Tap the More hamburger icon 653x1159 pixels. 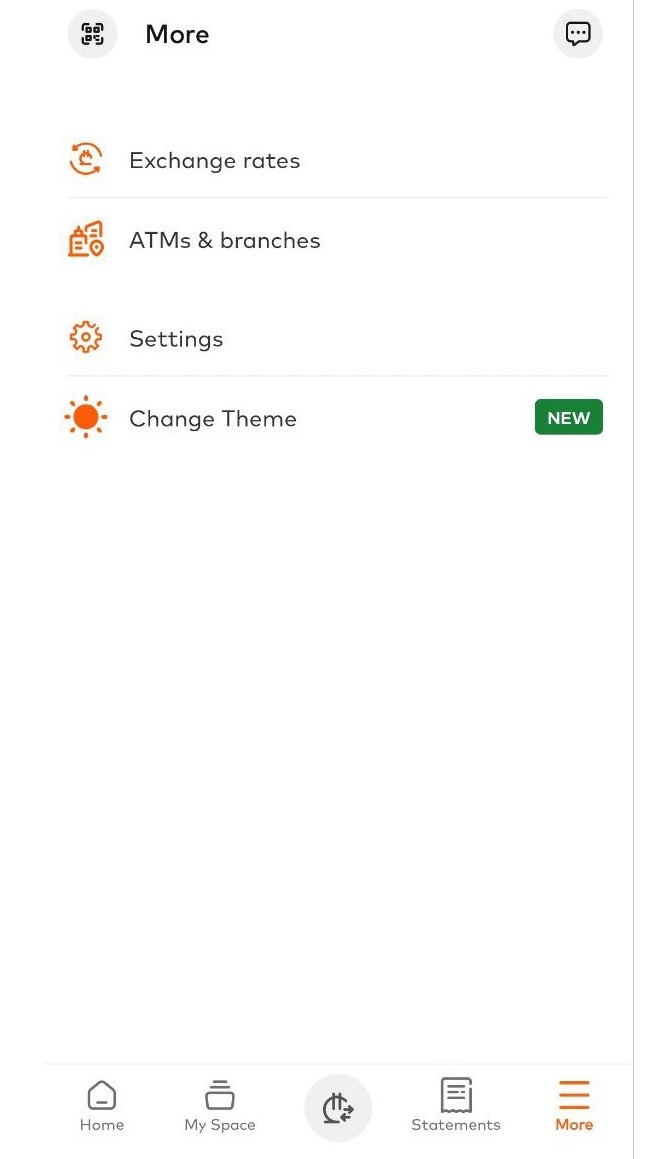point(574,1095)
